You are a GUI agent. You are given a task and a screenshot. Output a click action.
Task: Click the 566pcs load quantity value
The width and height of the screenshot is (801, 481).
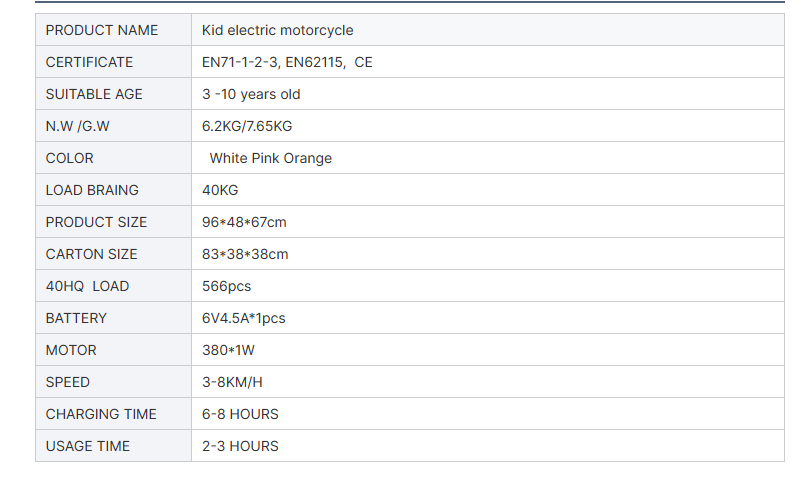pyautogui.click(x=227, y=286)
